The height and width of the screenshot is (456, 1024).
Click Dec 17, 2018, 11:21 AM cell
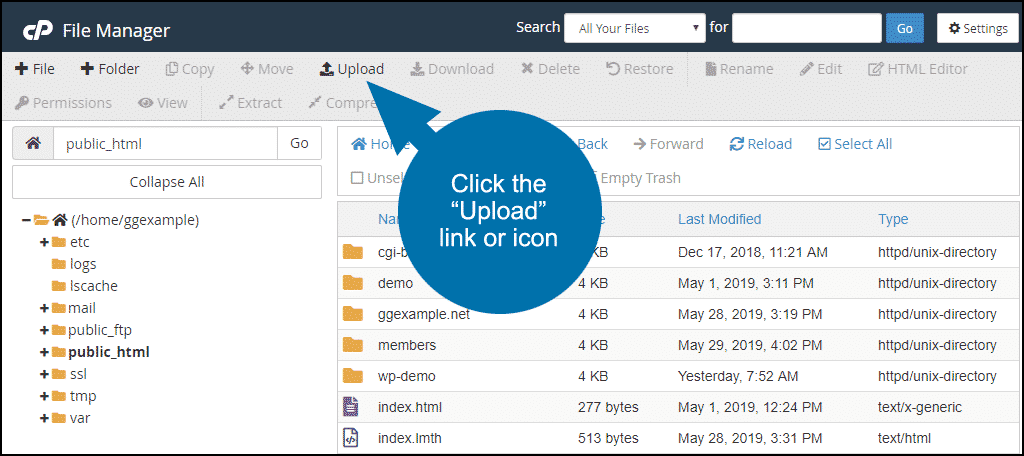[x=753, y=252]
